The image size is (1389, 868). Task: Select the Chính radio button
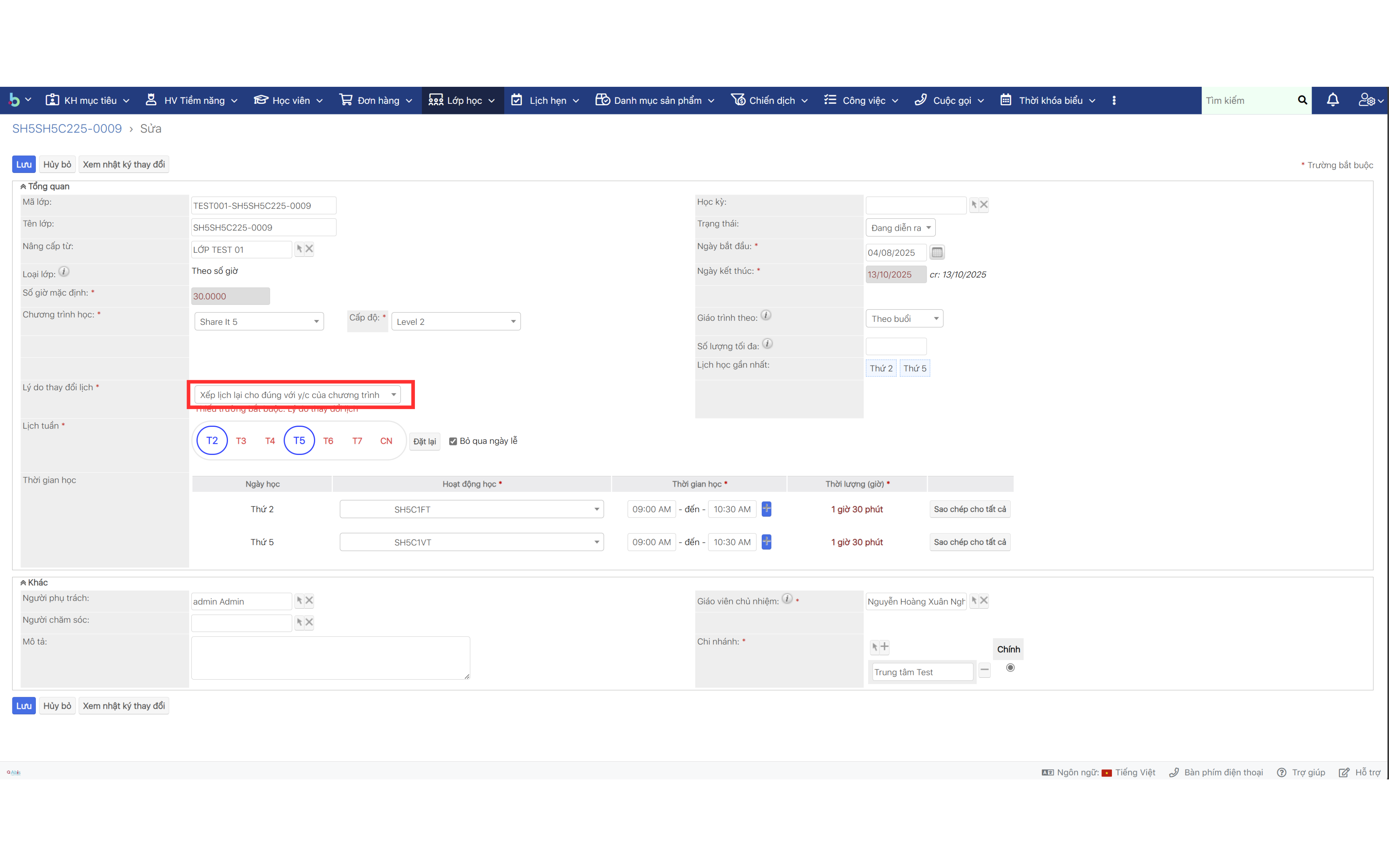click(1010, 668)
